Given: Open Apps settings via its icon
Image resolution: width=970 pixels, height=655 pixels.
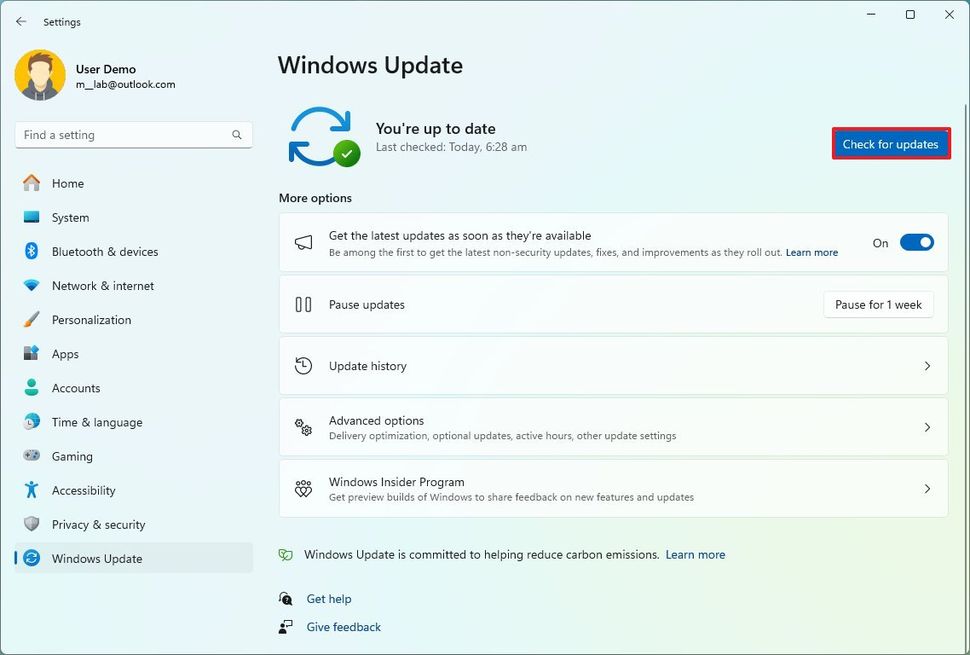Looking at the screenshot, I should pyautogui.click(x=32, y=353).
